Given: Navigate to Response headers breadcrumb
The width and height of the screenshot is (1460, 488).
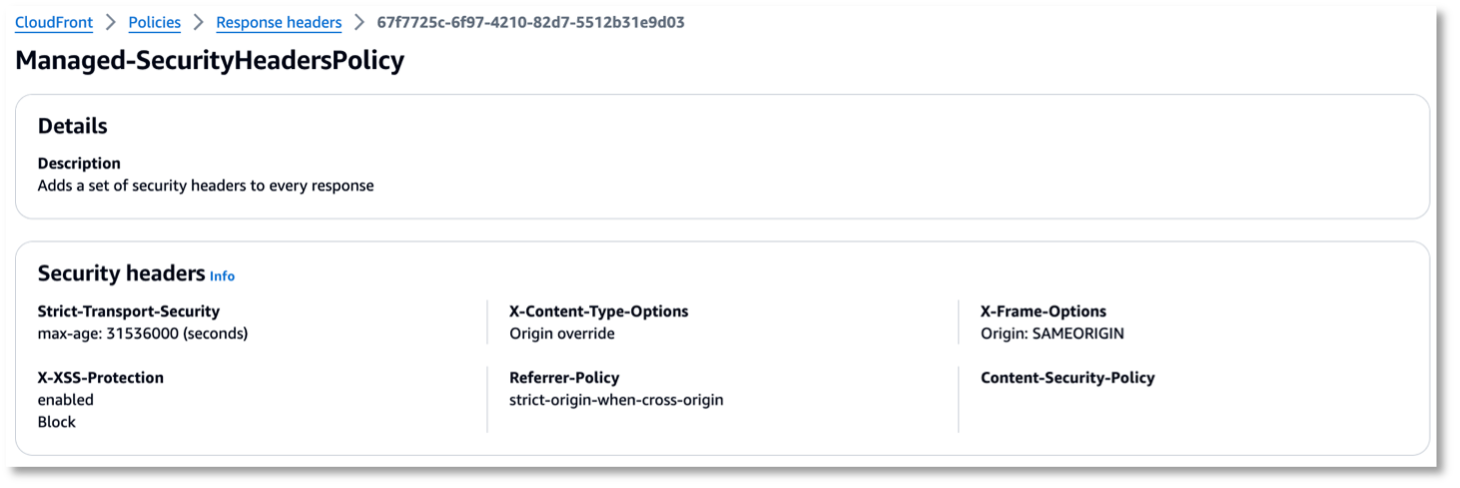Looking at the screenshot, I should click(x=278, y=22).
